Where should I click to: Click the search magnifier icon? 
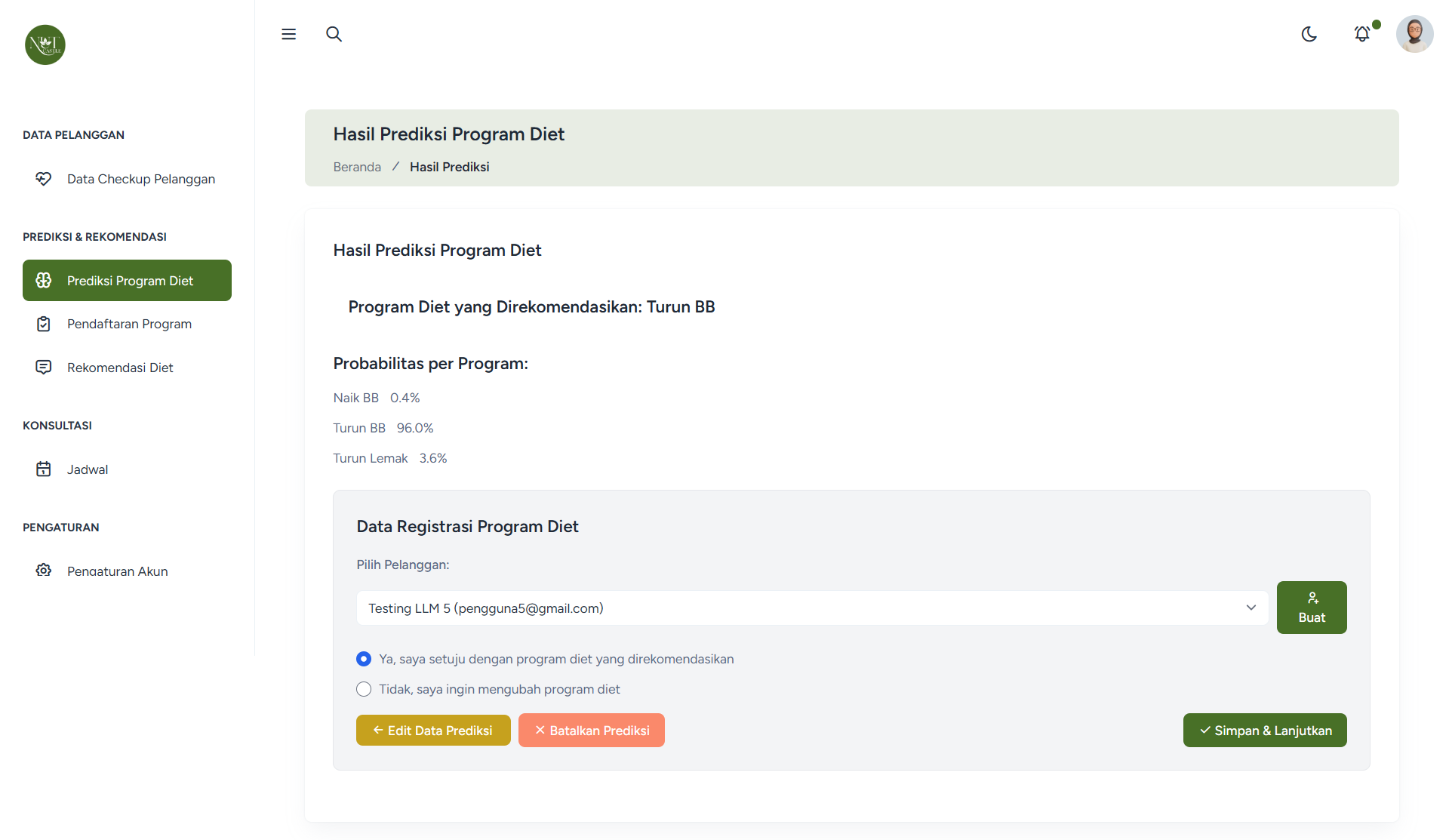click(334, 34)
